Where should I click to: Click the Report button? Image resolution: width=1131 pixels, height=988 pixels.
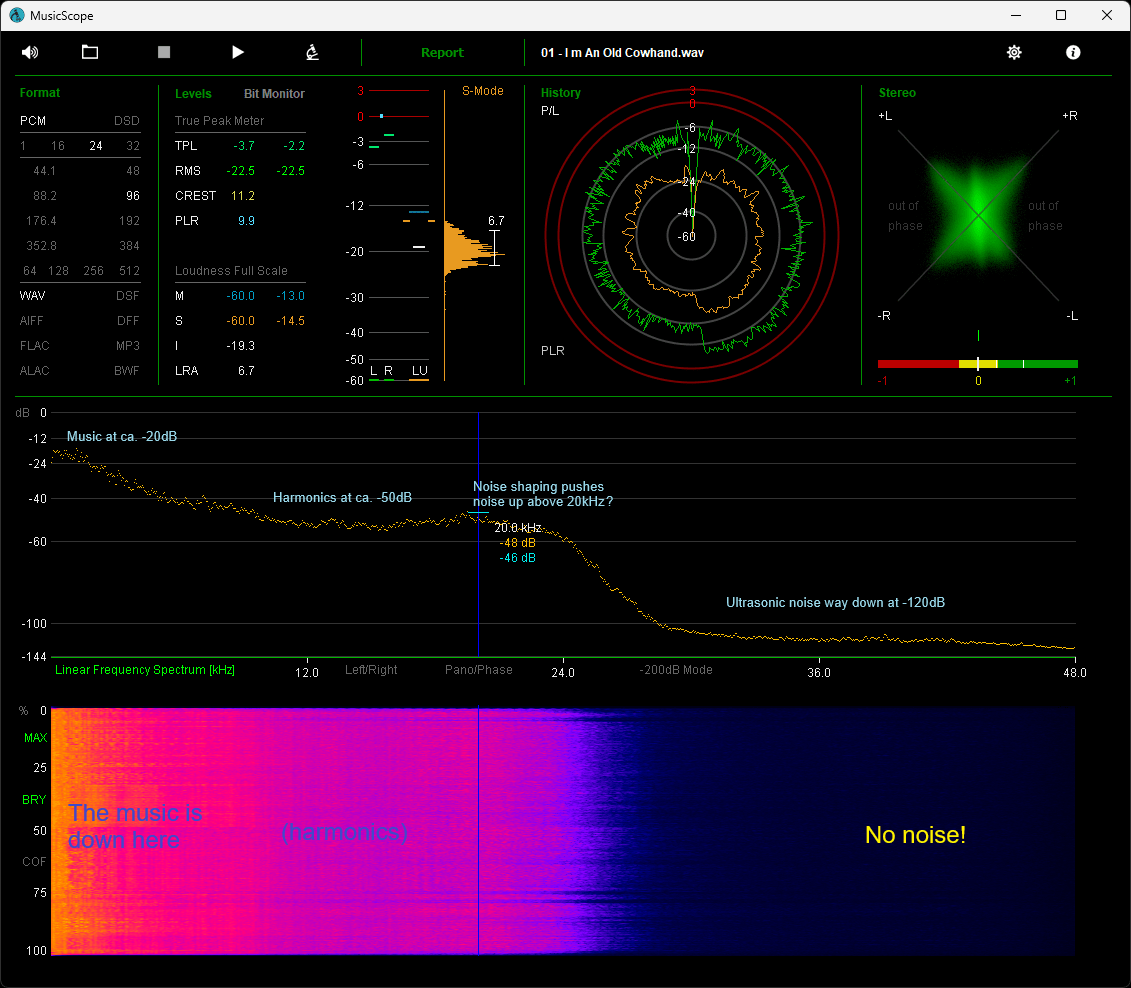pos(442,53)
